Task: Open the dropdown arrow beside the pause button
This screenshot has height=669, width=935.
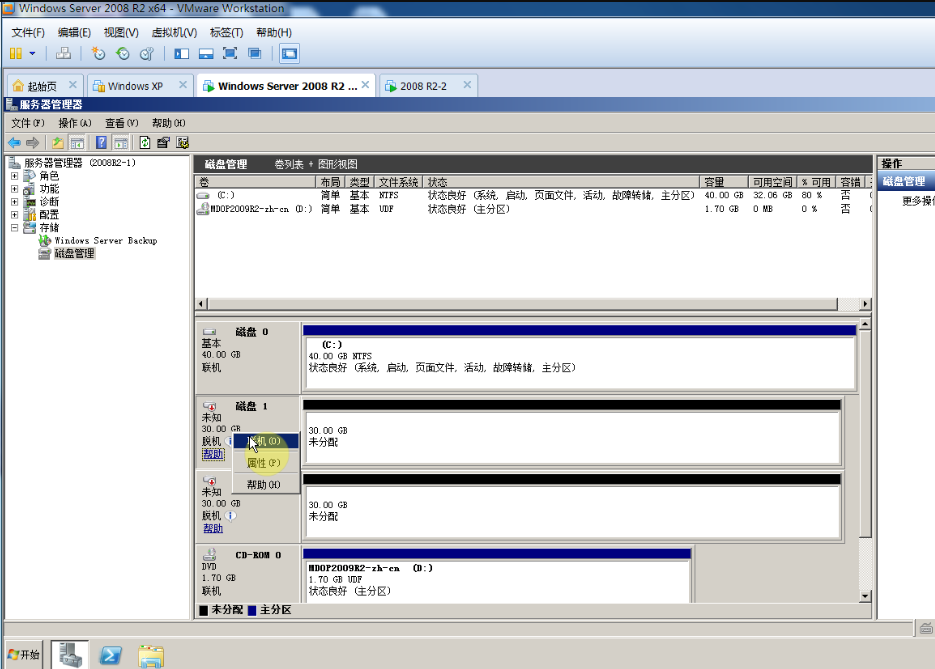Action: pyautogui.click(x=32, y=54)
